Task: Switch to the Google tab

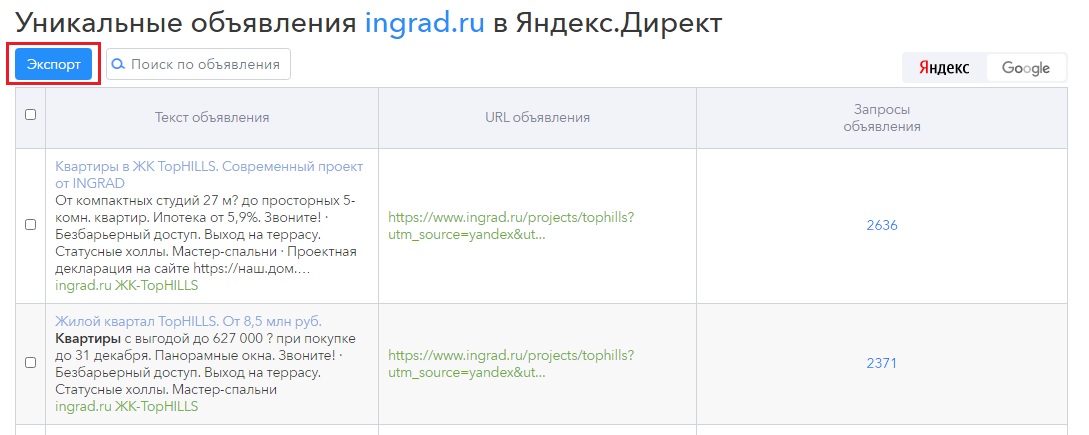Action: (1026, 68)
